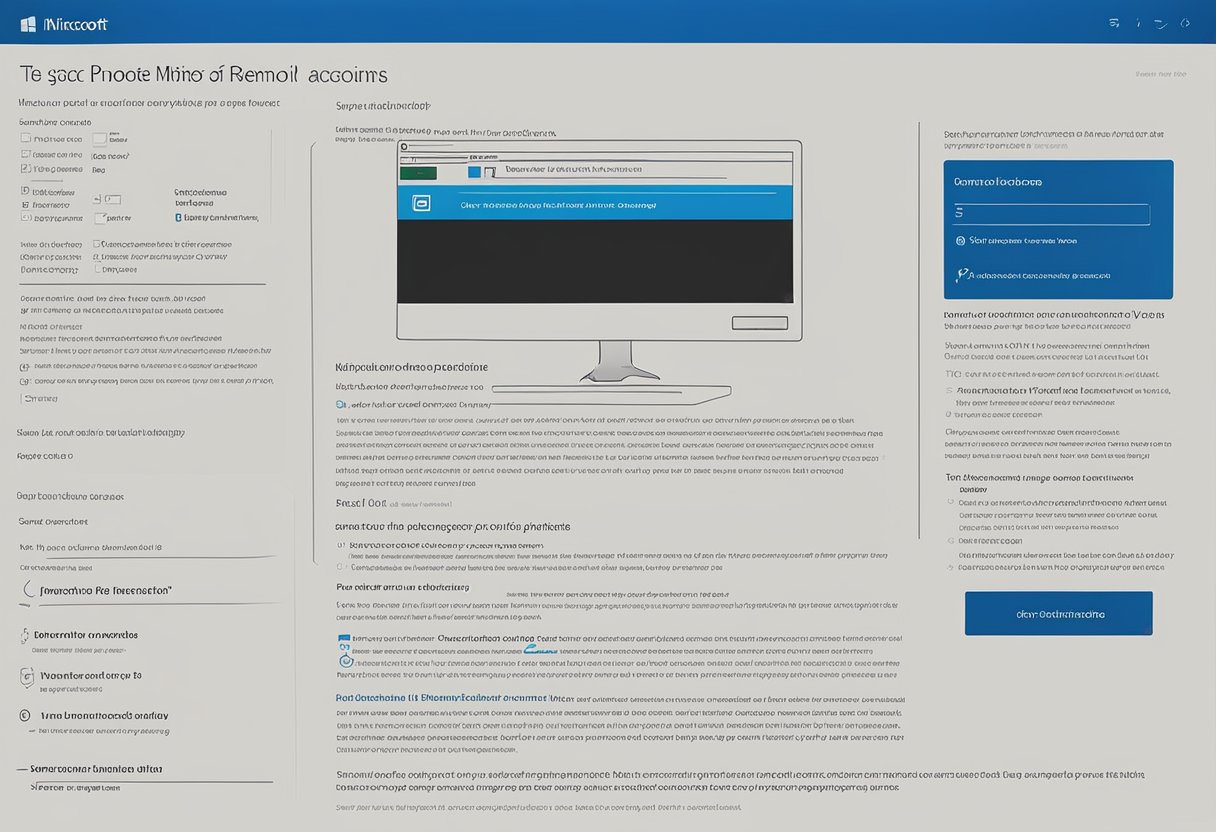Click the crescent icon in the left sidebar
The width and height of the screenshot is (1216, 832).
click(x=28, y=591)
